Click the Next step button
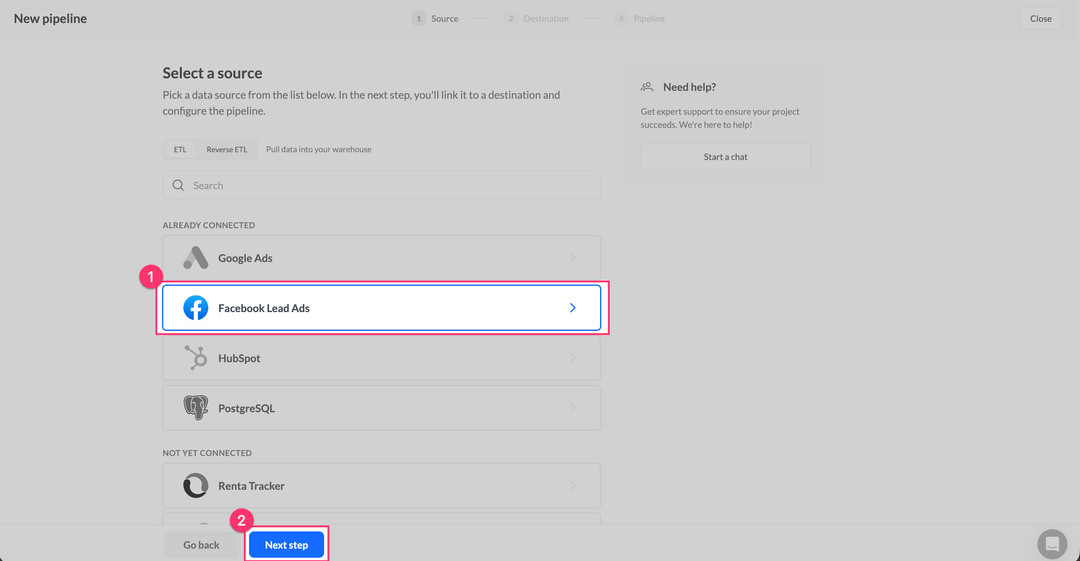The height and width of the screenshot is (561, 1080). coord(287,544)
